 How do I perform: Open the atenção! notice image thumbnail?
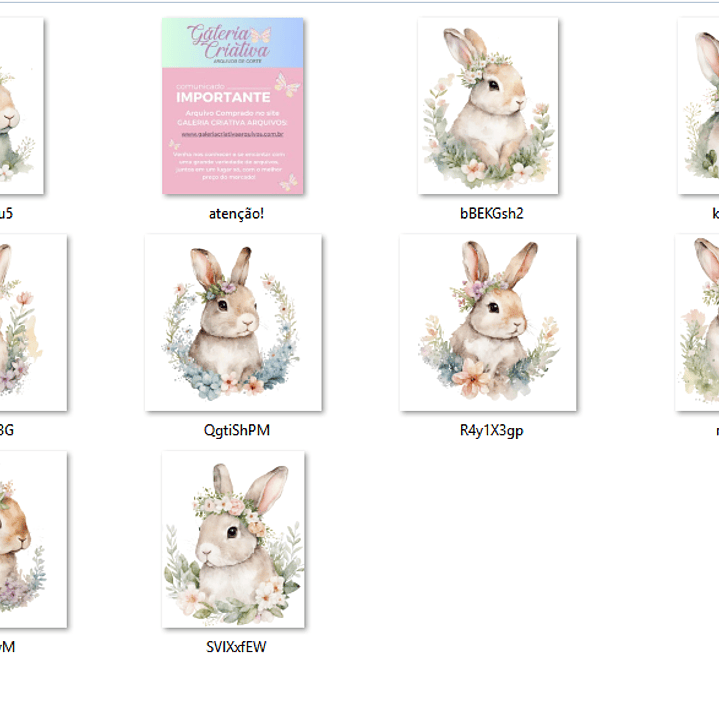233,105
